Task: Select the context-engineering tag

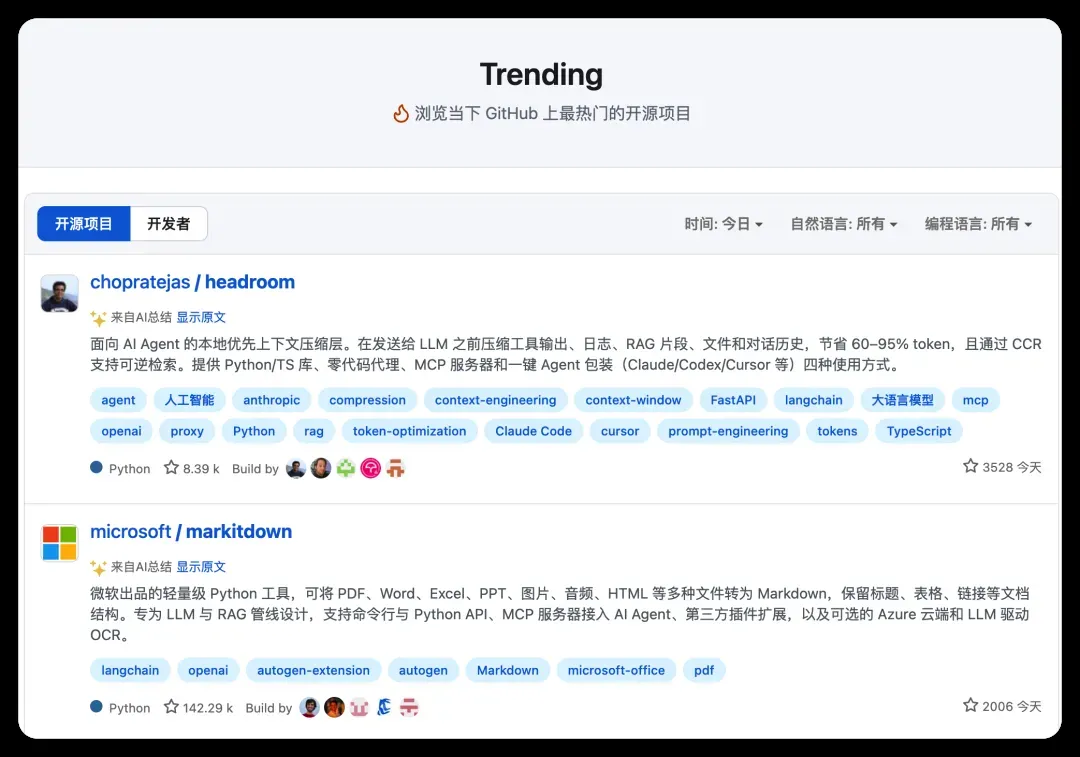Action: pos(495,400)
